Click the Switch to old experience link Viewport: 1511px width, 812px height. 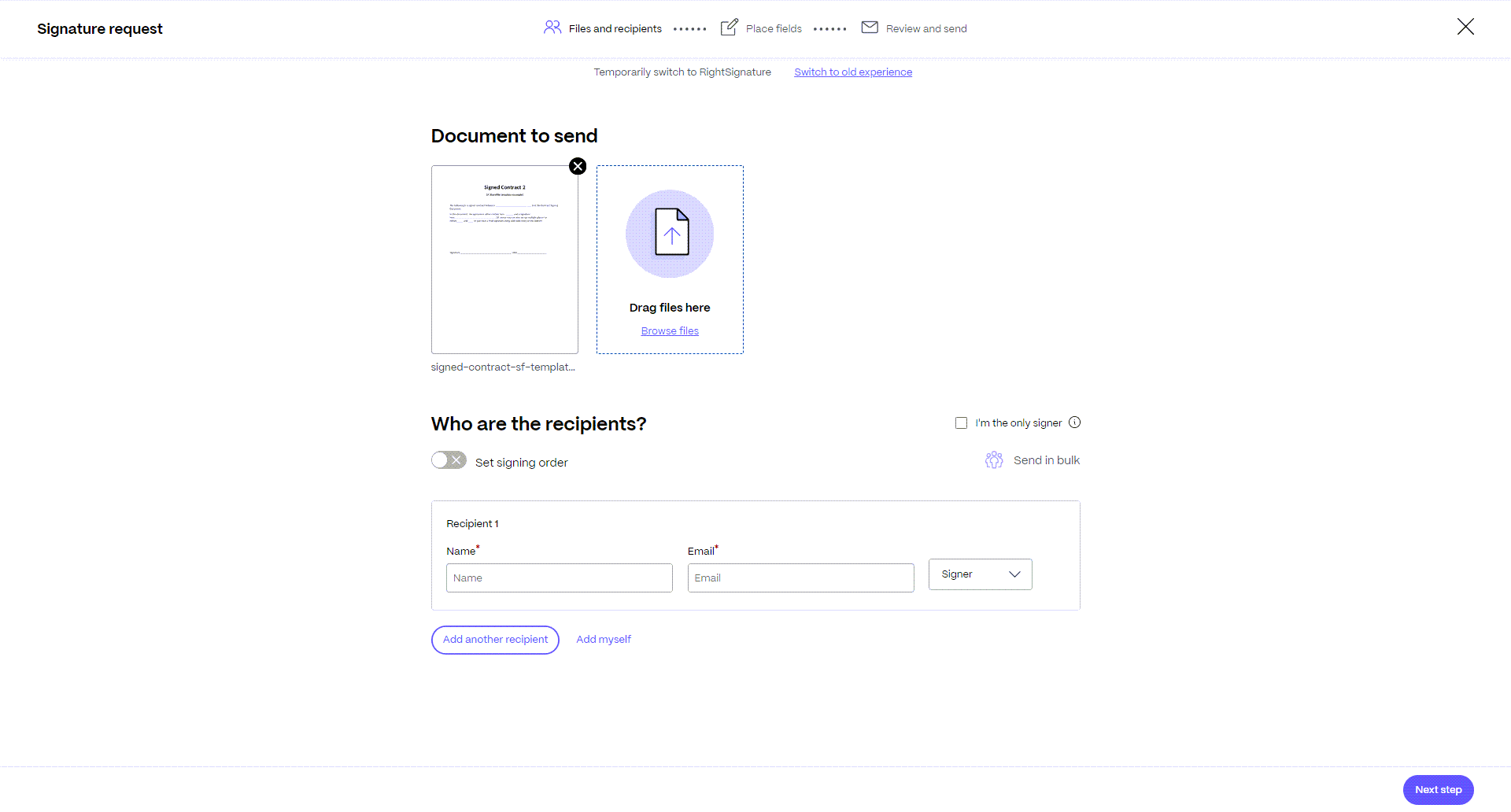point(853,72)
